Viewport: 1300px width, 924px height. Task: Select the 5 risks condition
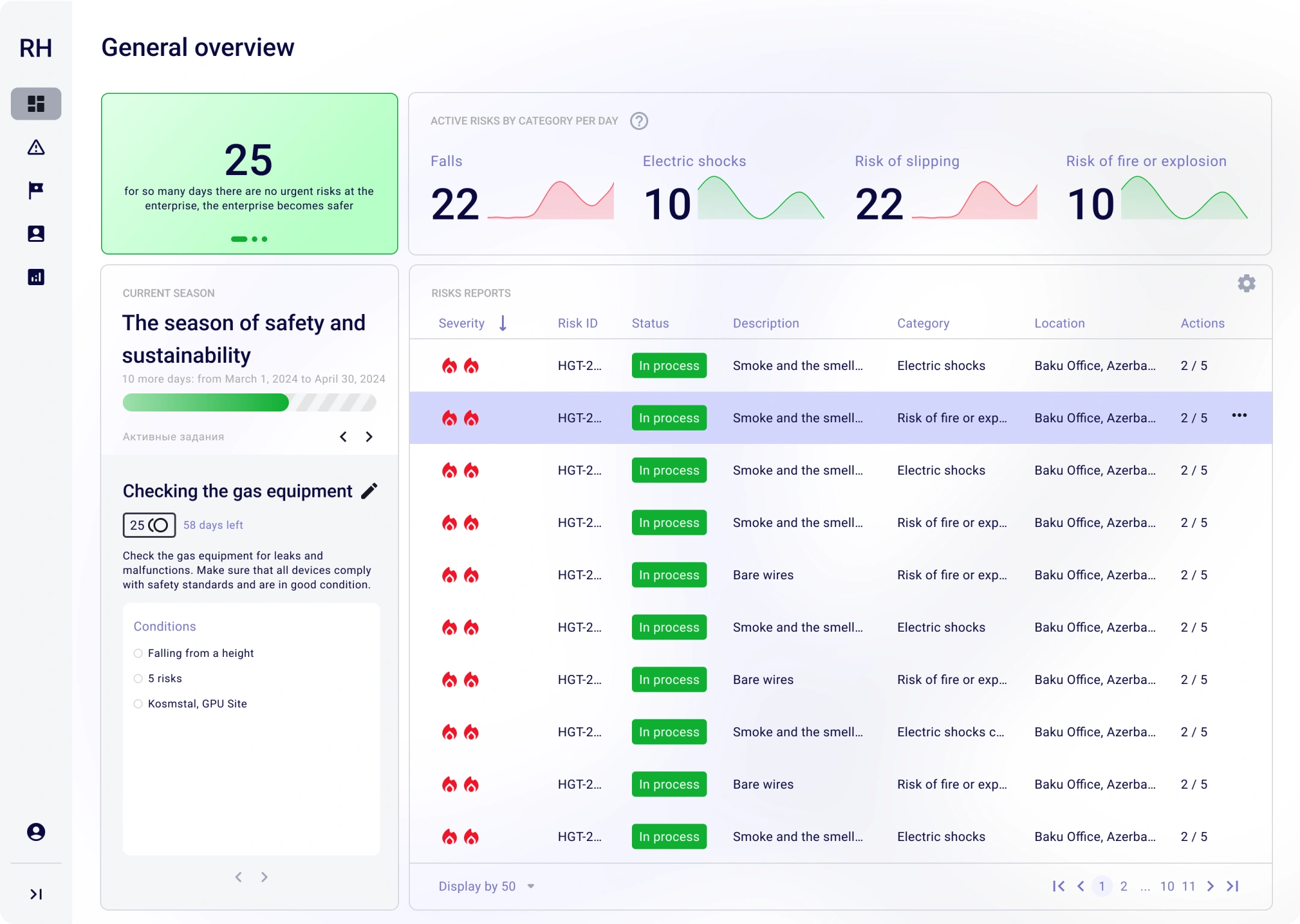click(x=138, y=679)
